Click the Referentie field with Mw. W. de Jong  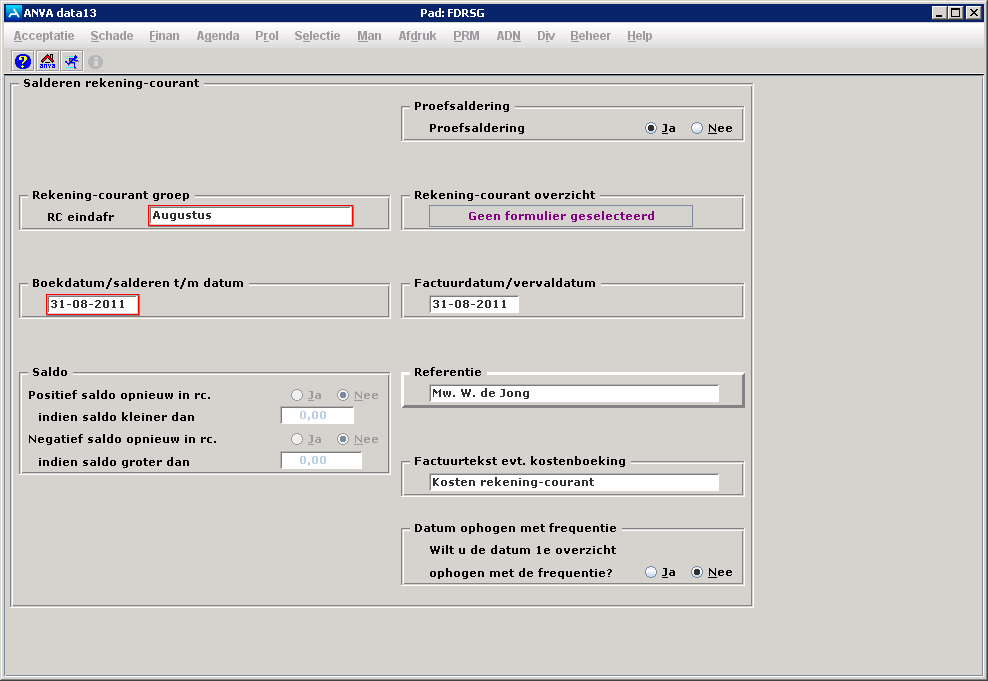(574, 394)
